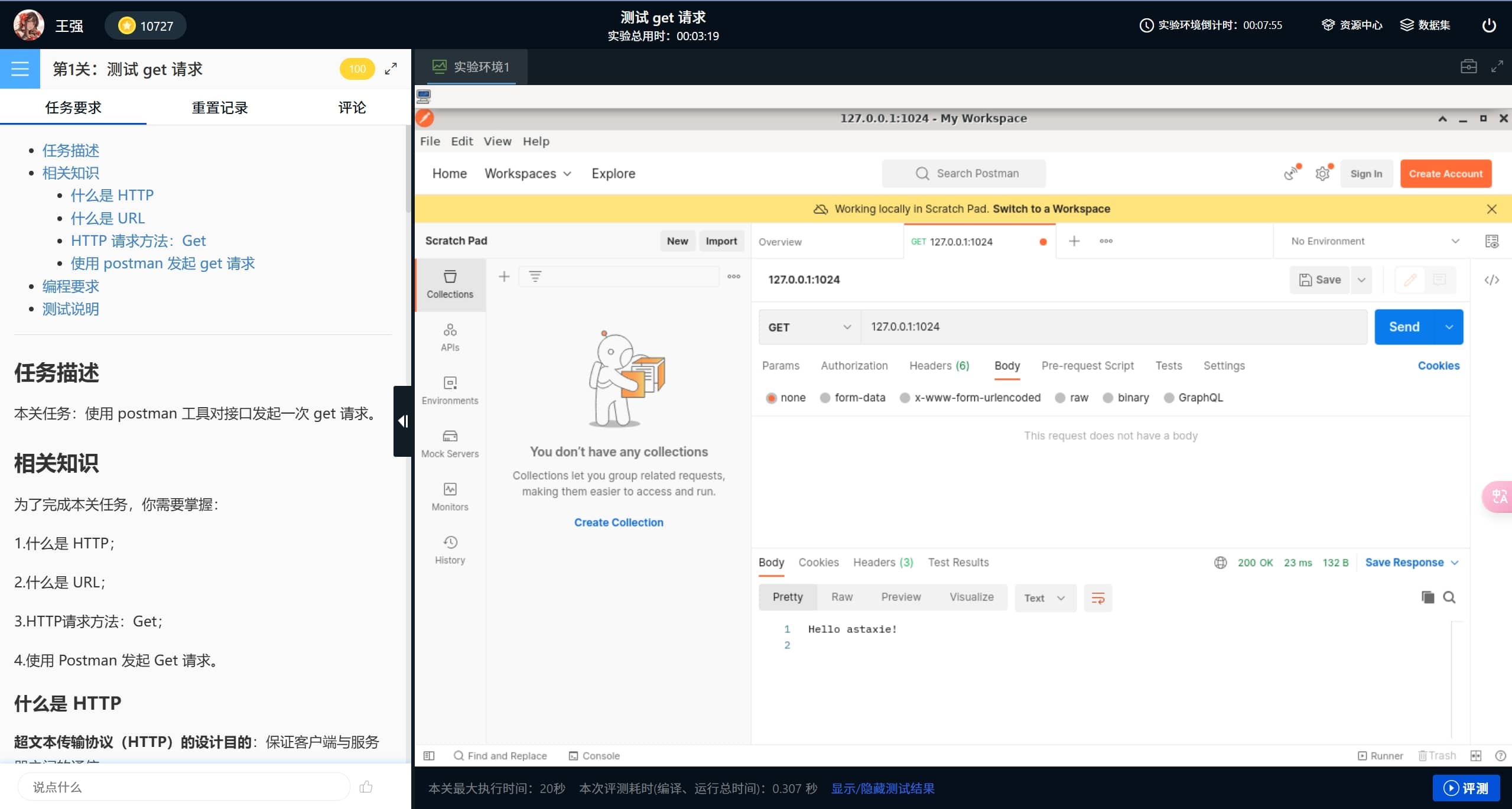The width and height of the screenshot is (1512, 809).
Task: Open the collections more options dots
Action: pos(733,276)
